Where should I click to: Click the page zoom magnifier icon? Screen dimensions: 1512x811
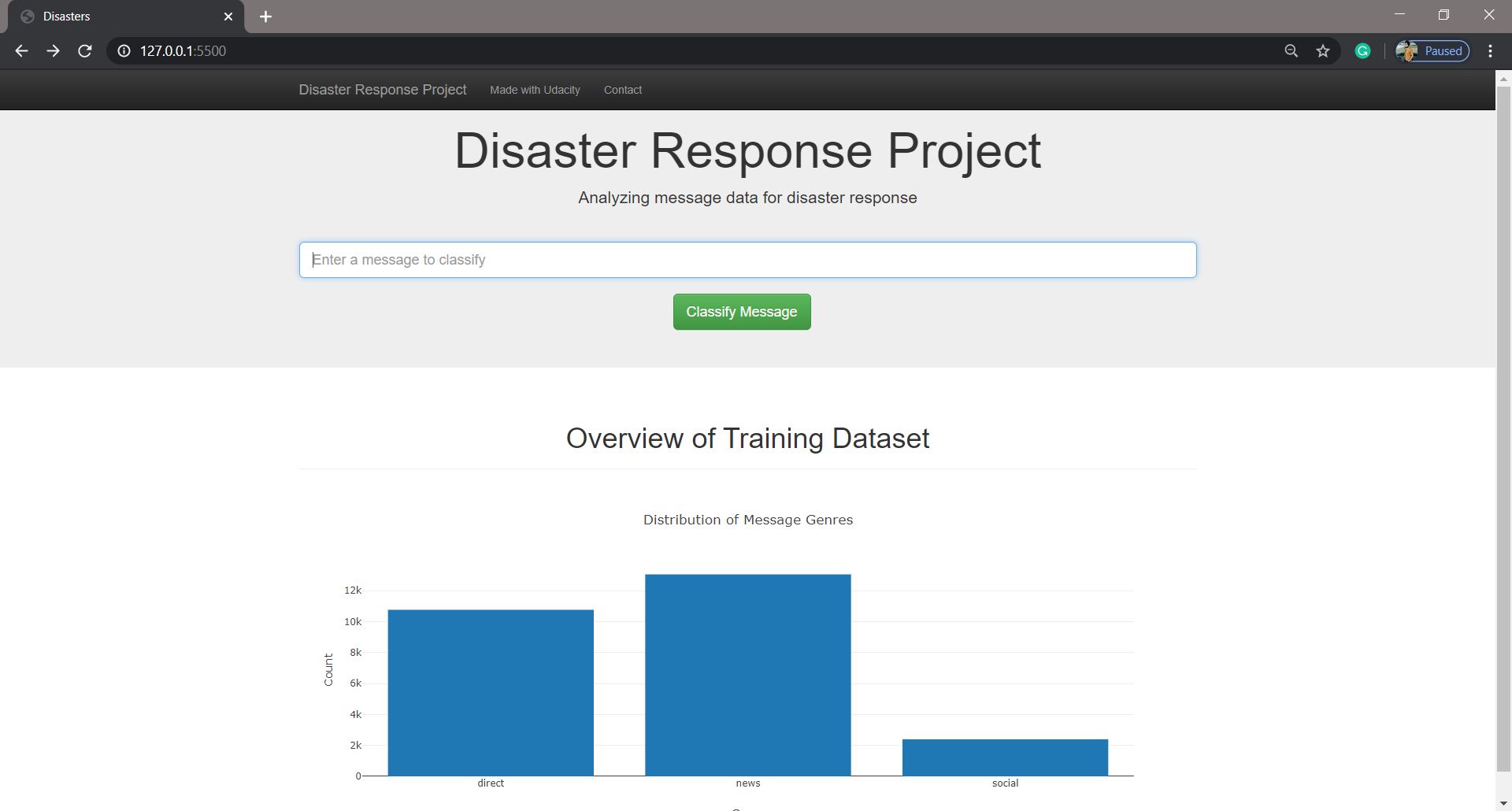[1290, 50]
